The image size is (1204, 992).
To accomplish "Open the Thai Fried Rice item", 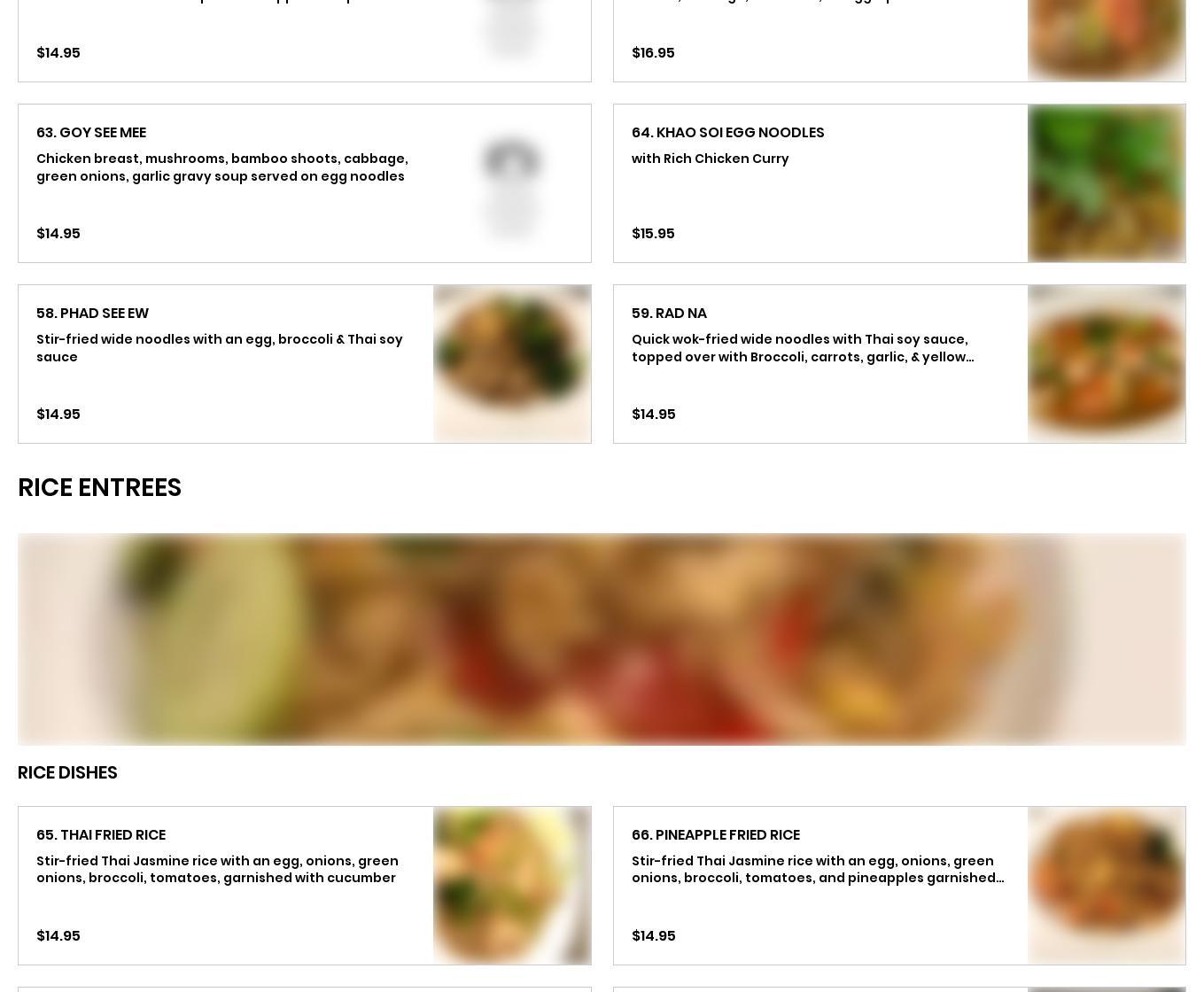I will coord(304,886).
